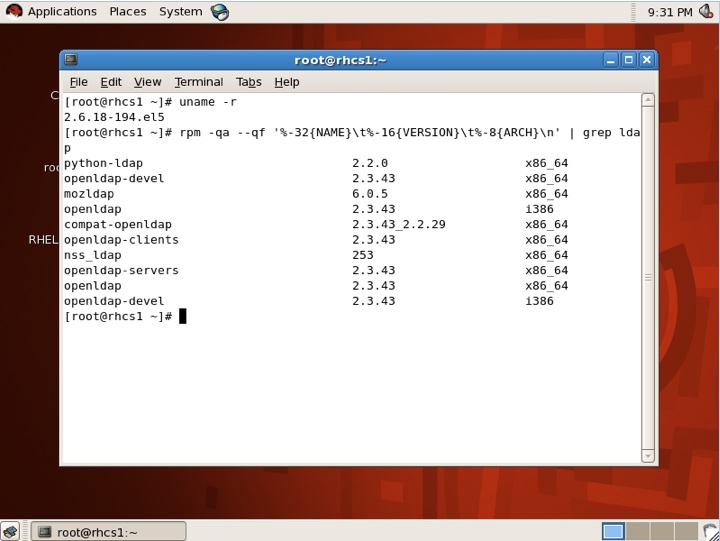Click the nss_ldap package name

pyautogui.click(x=92, y=255)
